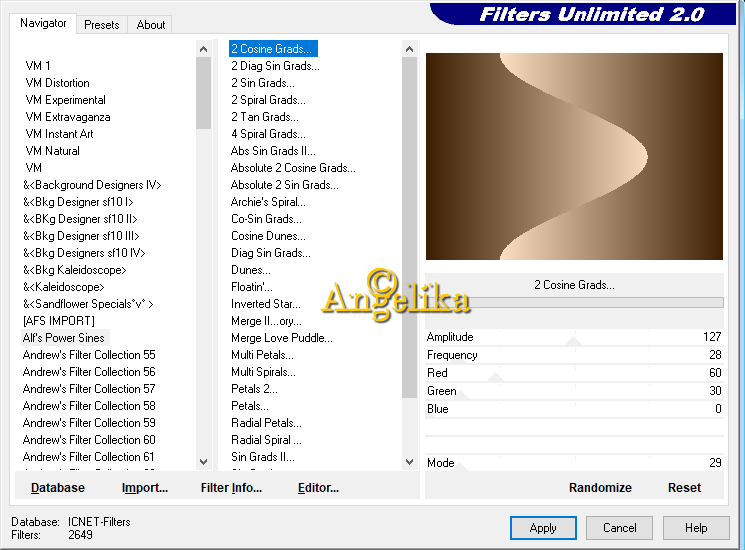This screenshot has height=550, width=745.
Task: Select the 2 Cosine Grads... filter
Action: coord(271,49)
